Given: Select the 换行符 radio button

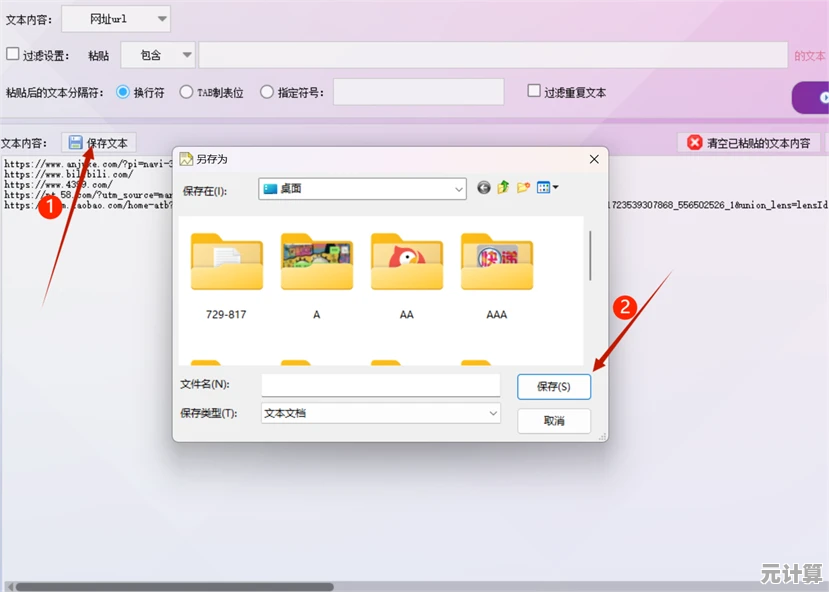Looking at the screenshot, I should [x=123, y=92].
